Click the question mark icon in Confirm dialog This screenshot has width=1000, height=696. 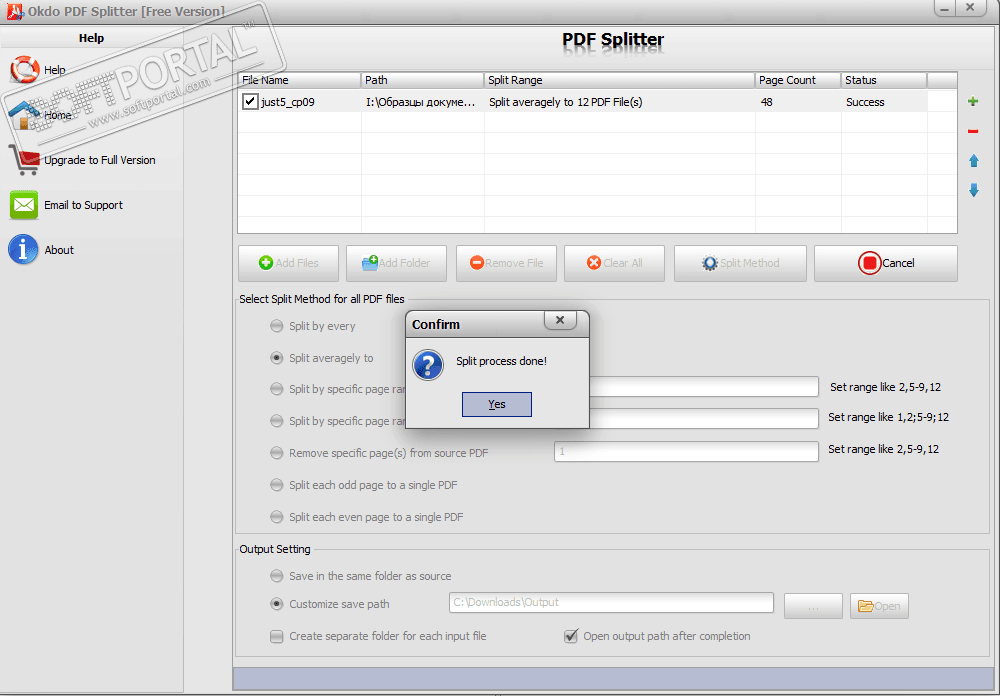(x=428, y=365)
